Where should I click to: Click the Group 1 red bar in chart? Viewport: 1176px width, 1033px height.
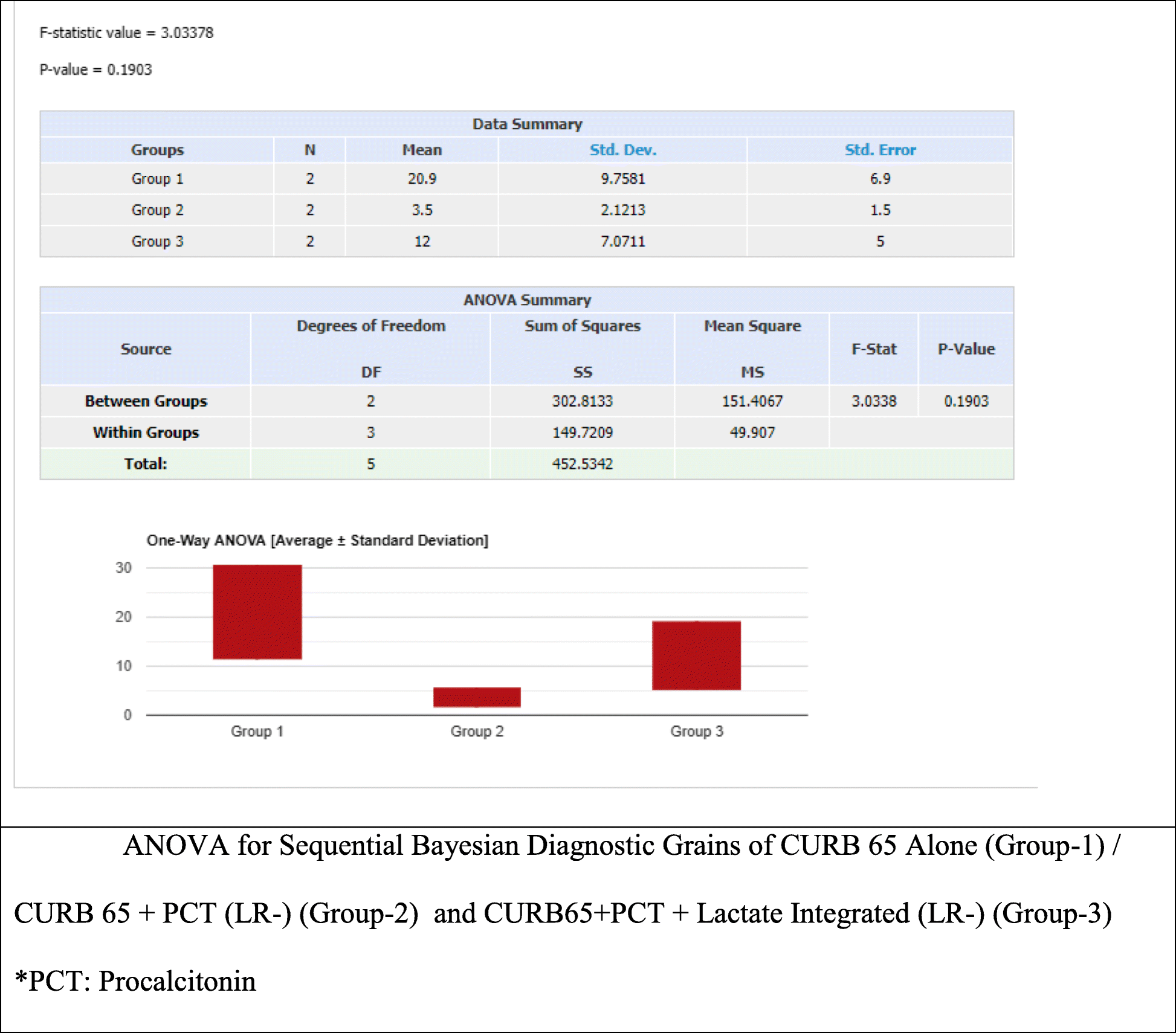(x=257, y=612)
